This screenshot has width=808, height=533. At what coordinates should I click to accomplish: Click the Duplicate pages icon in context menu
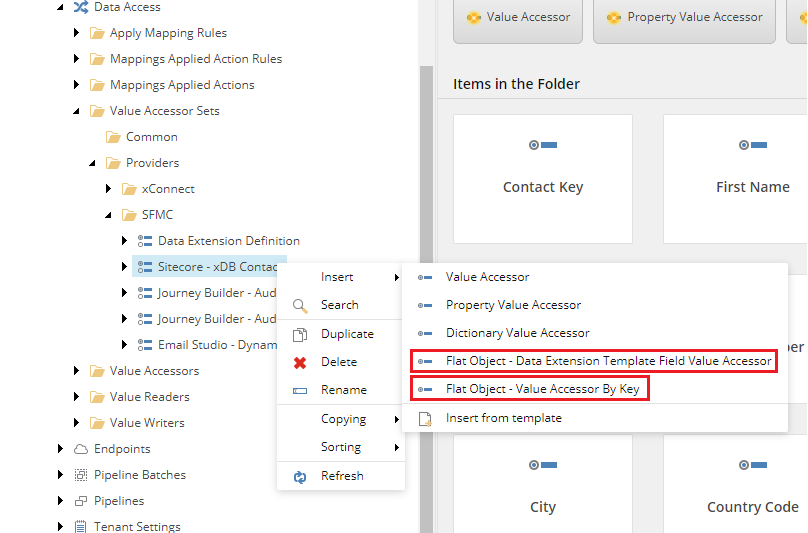coord(300,335)
